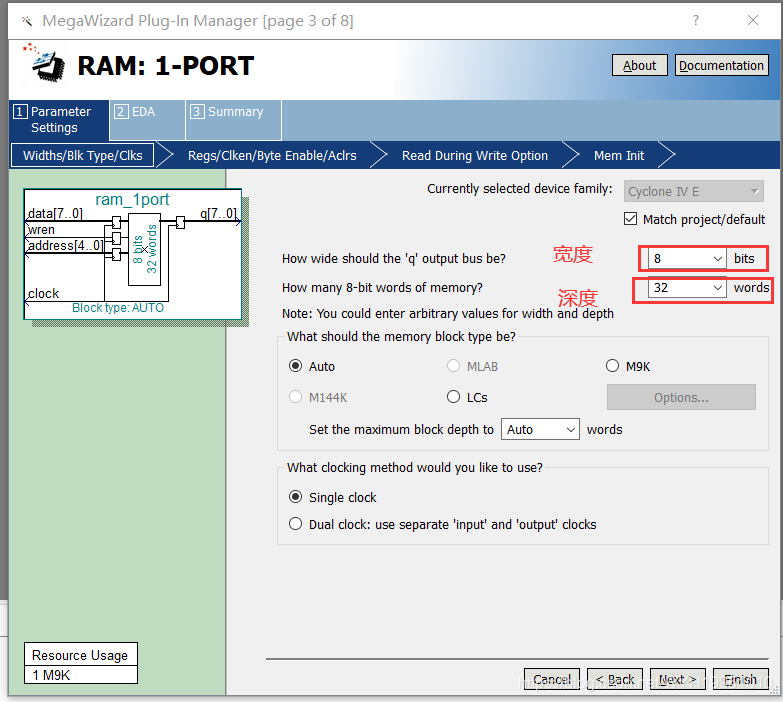Click the Block type: AUTO label
Viewport: 783px width, 702px height.
point(118,308)
